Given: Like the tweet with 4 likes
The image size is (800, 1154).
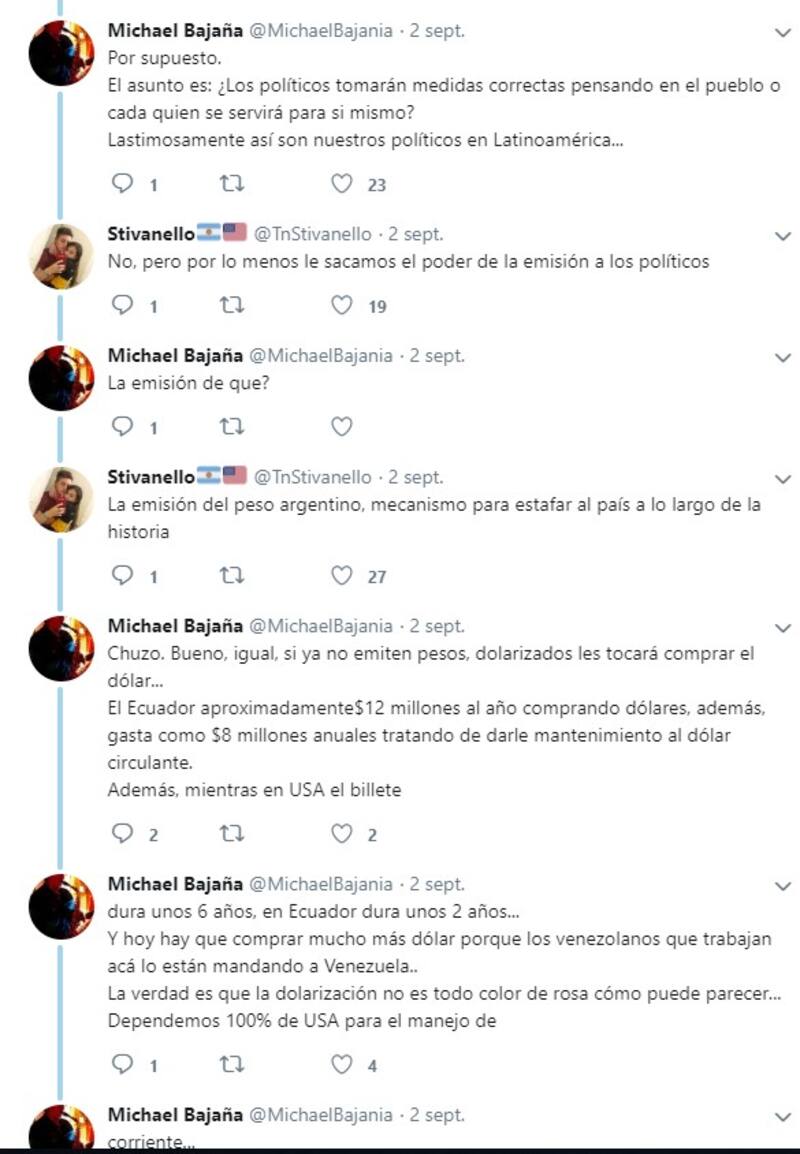Looking at the screenshot, I should point(342,1065).
